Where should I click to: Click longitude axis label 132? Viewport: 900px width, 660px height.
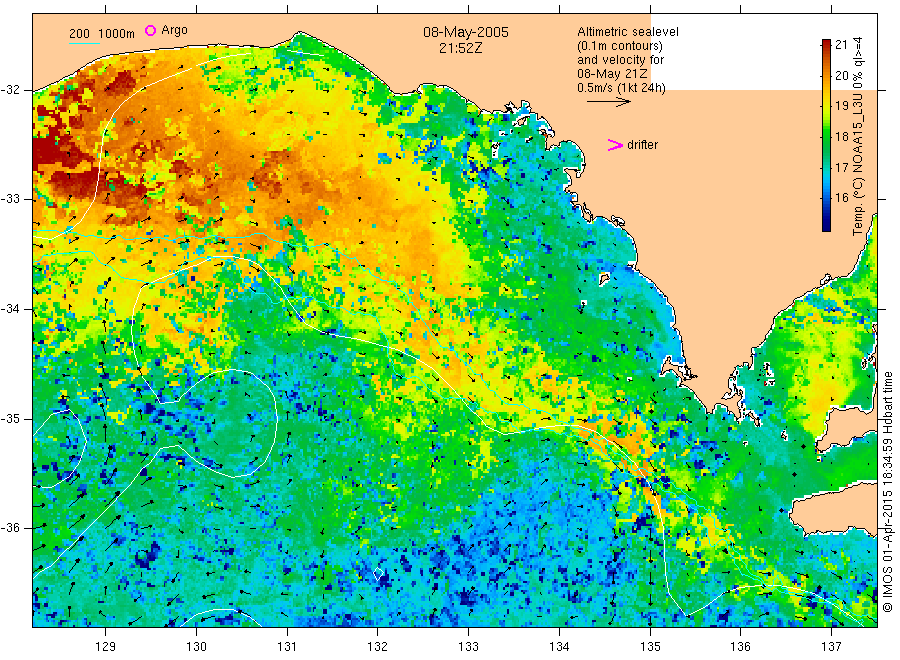coord(378,647)
